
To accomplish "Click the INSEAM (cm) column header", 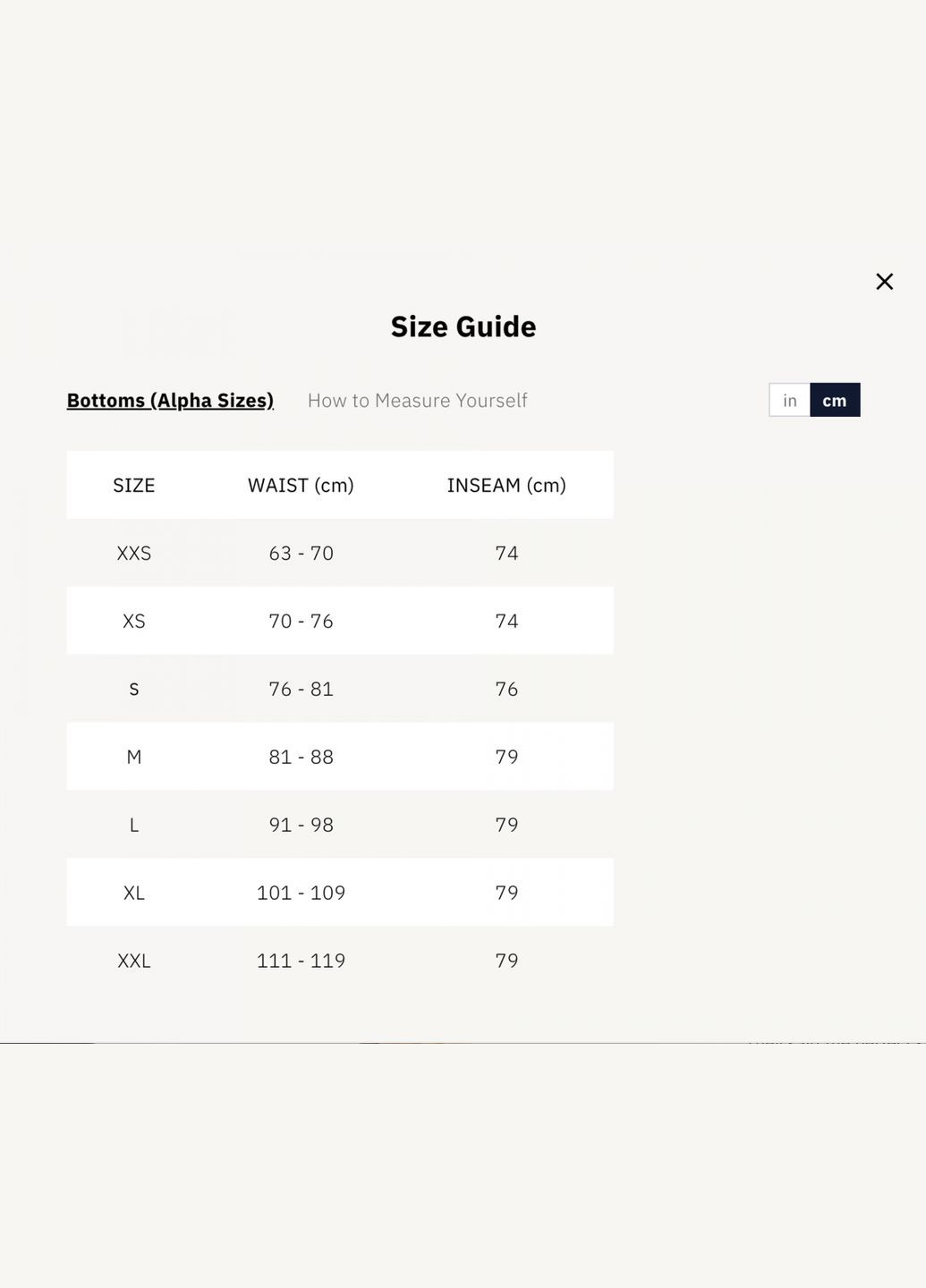I will 506,486.
